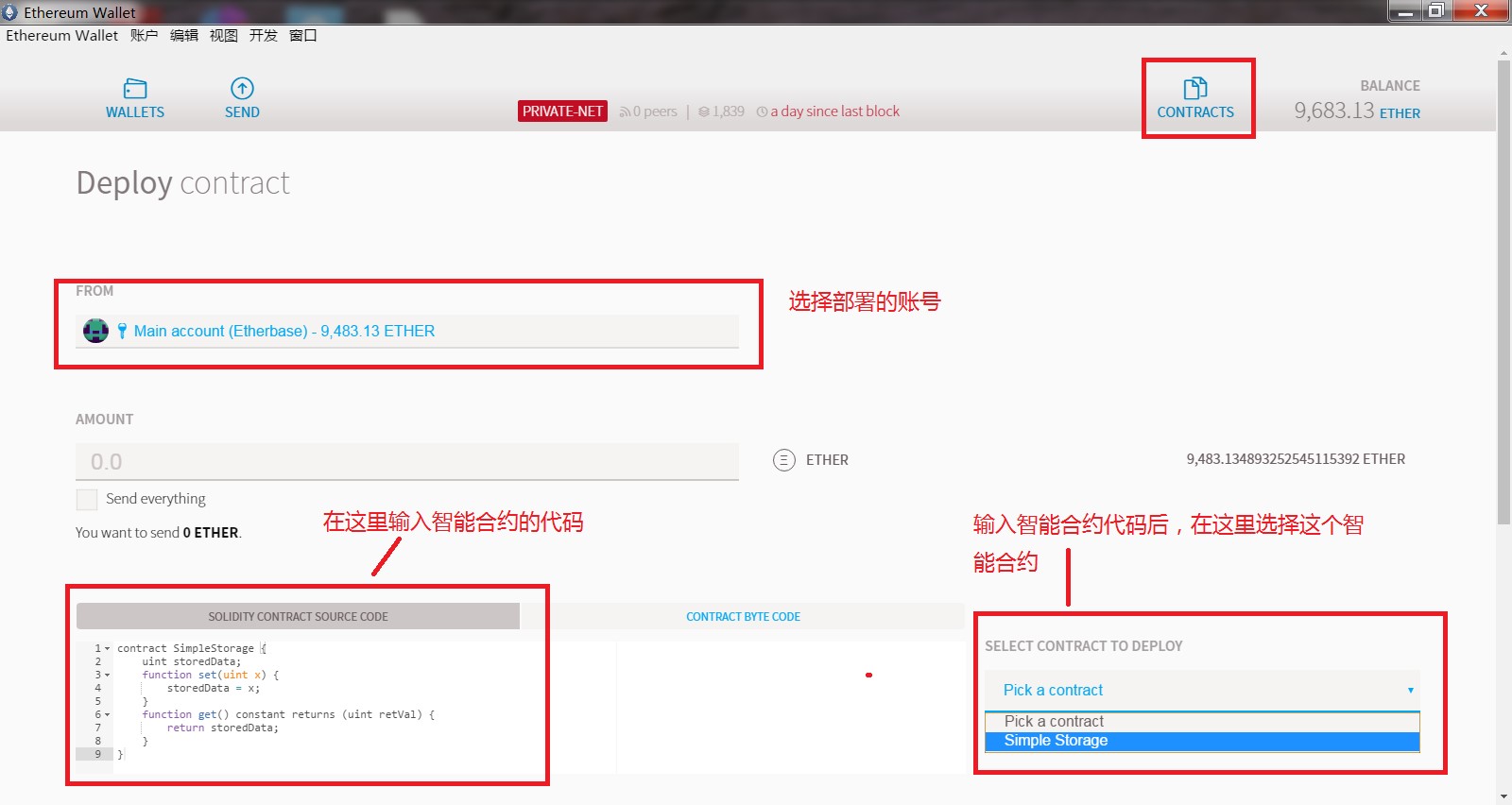Open the 开发 menu
The image size is (1512, 805).
(x=264, y=36)
